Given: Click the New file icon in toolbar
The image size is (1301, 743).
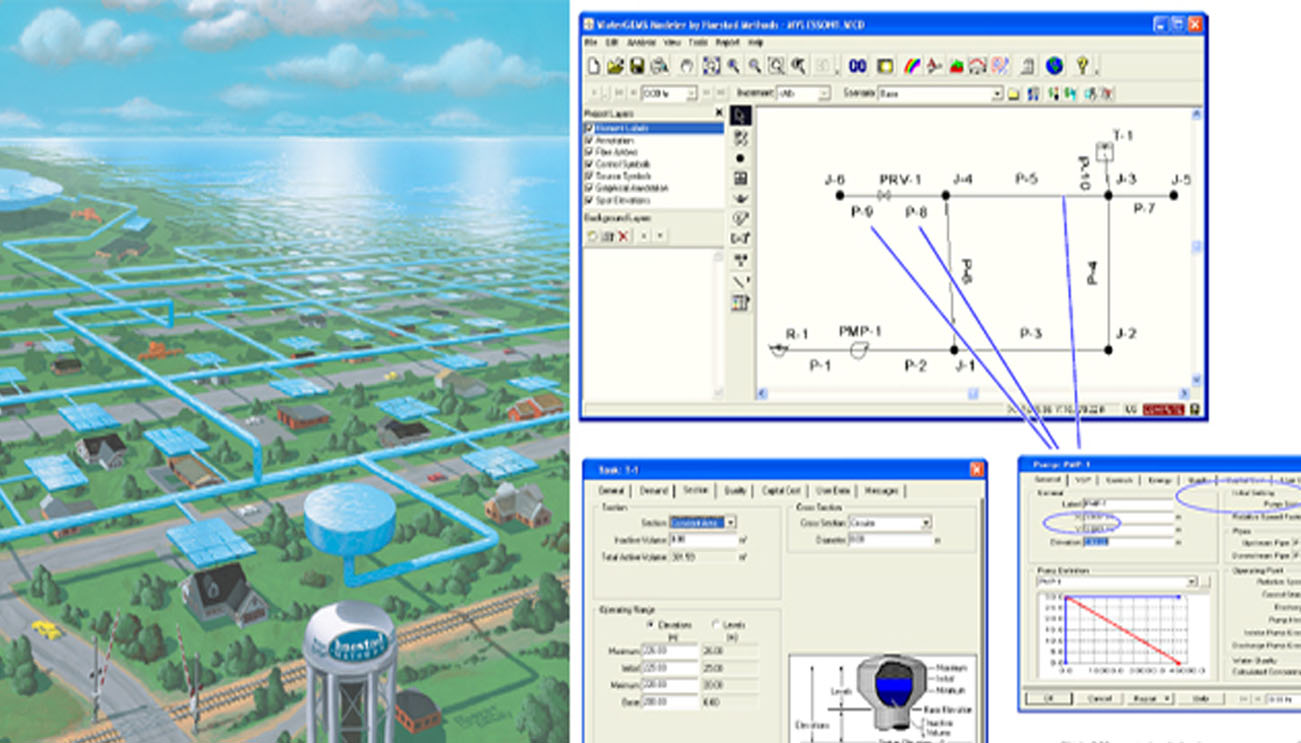Looking at the screenshot, I should coord(593,66).
